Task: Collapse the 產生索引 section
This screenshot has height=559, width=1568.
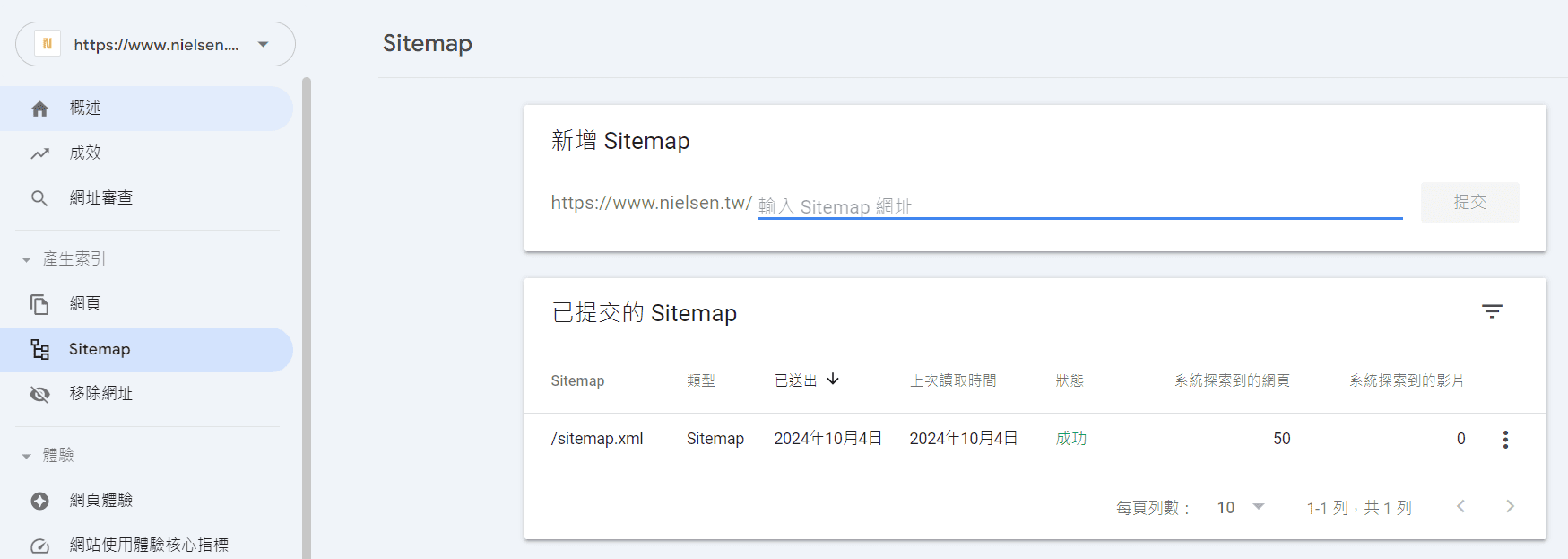Action: coord(27,259)
